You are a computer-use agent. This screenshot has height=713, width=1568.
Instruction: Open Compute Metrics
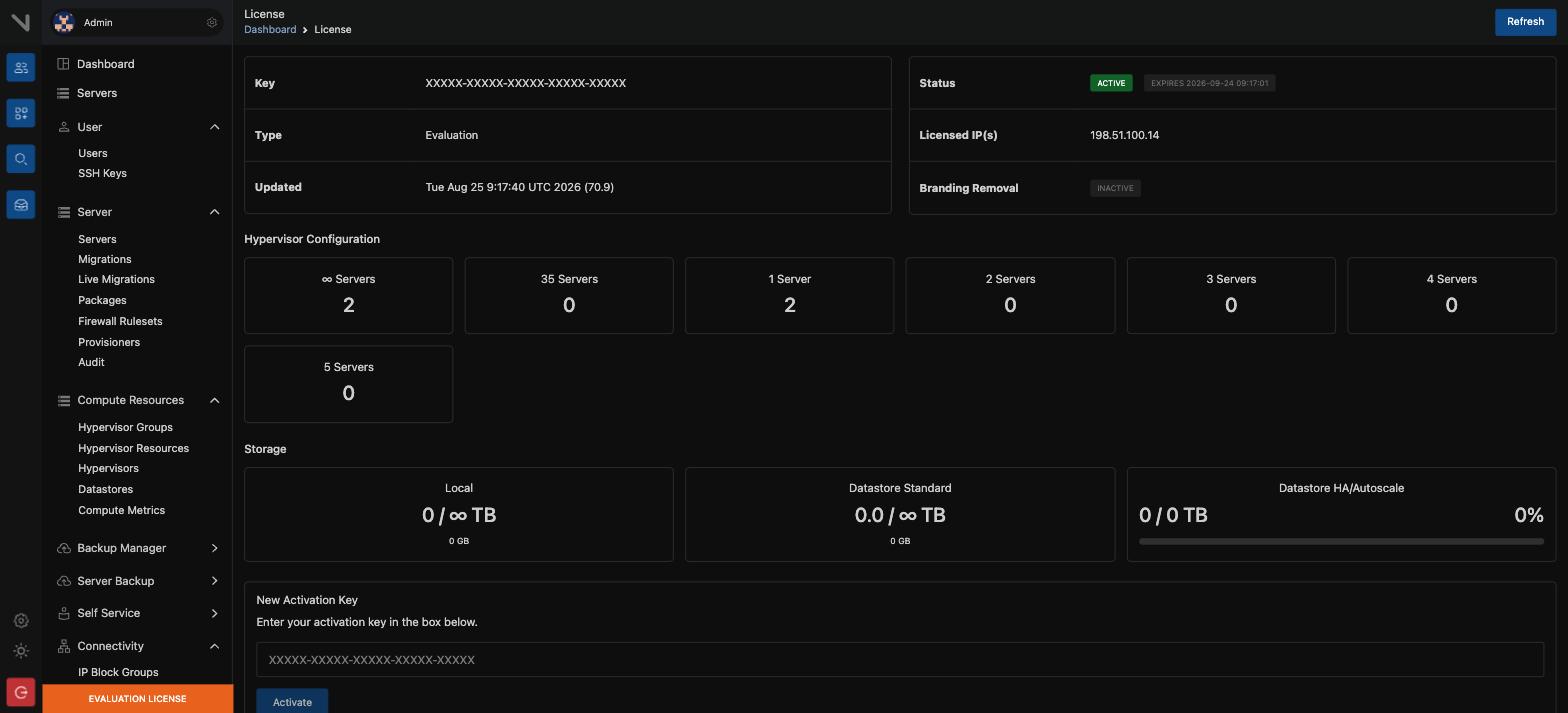click(121, 510)
